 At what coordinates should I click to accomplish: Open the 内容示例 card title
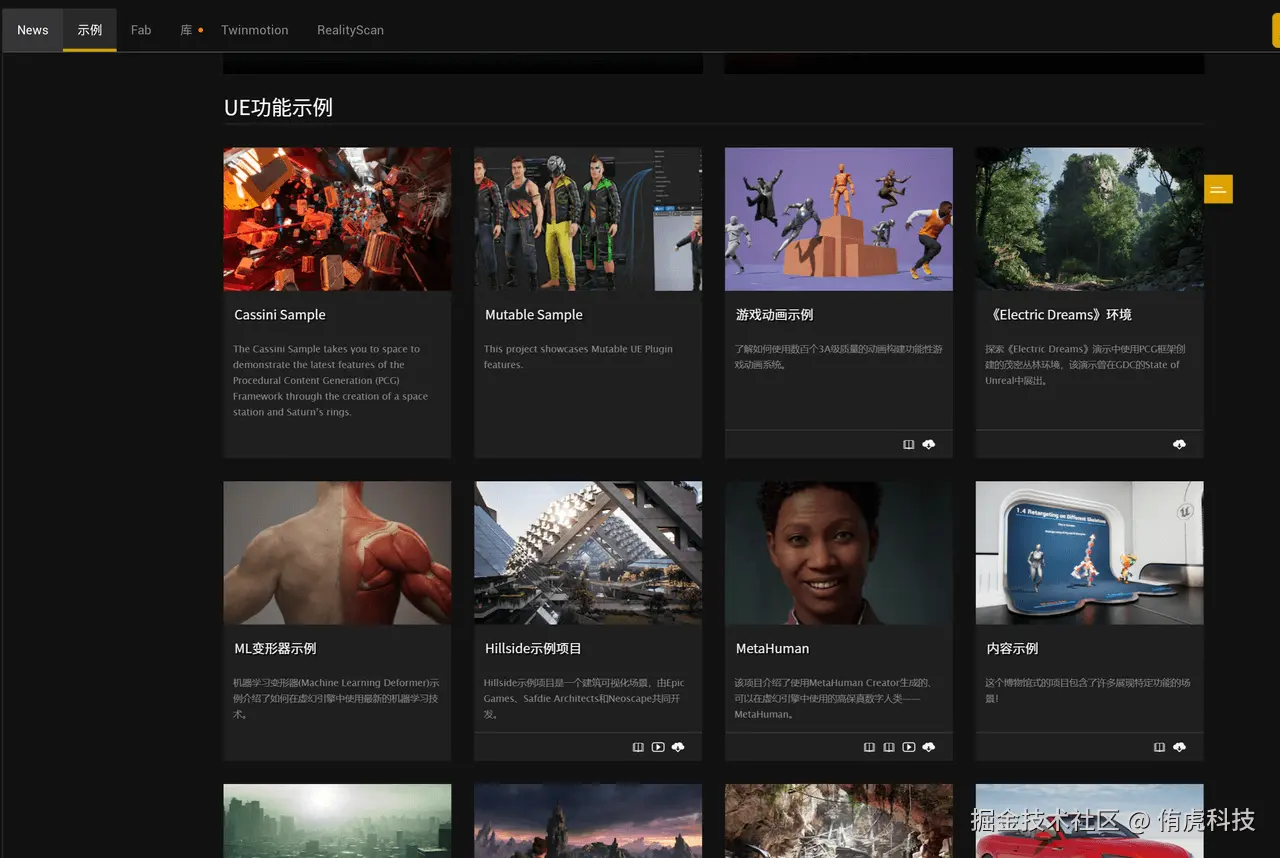point(1012,649)
